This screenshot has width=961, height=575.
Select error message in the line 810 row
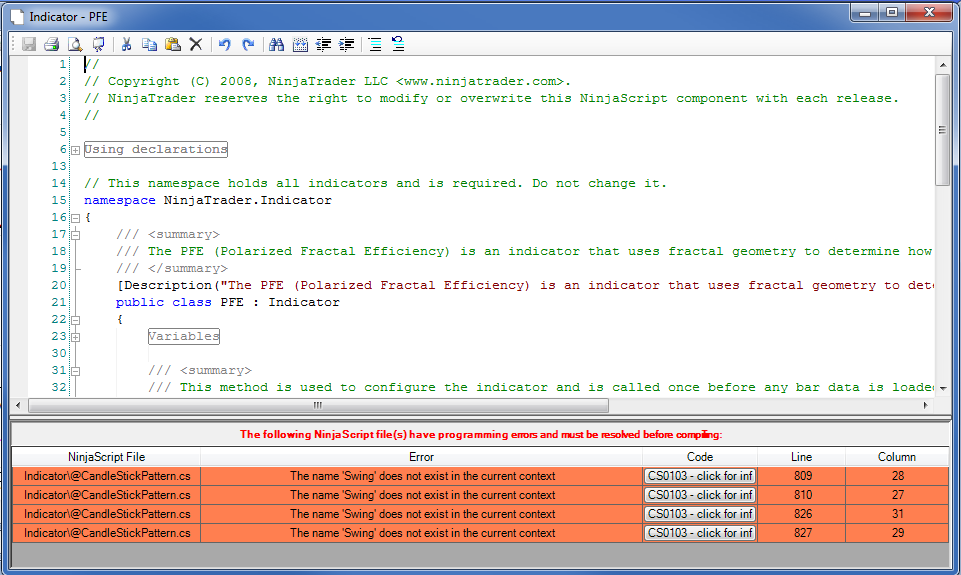pyautogui.click(x=422, y=495)
